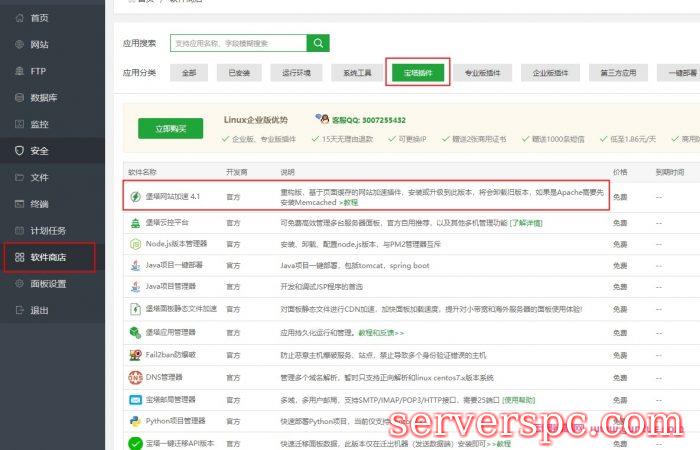Click the Fail2ban防爆破 plugin icon
The width and height of the screenshot is (700, 450).
[x=135, y=355]
